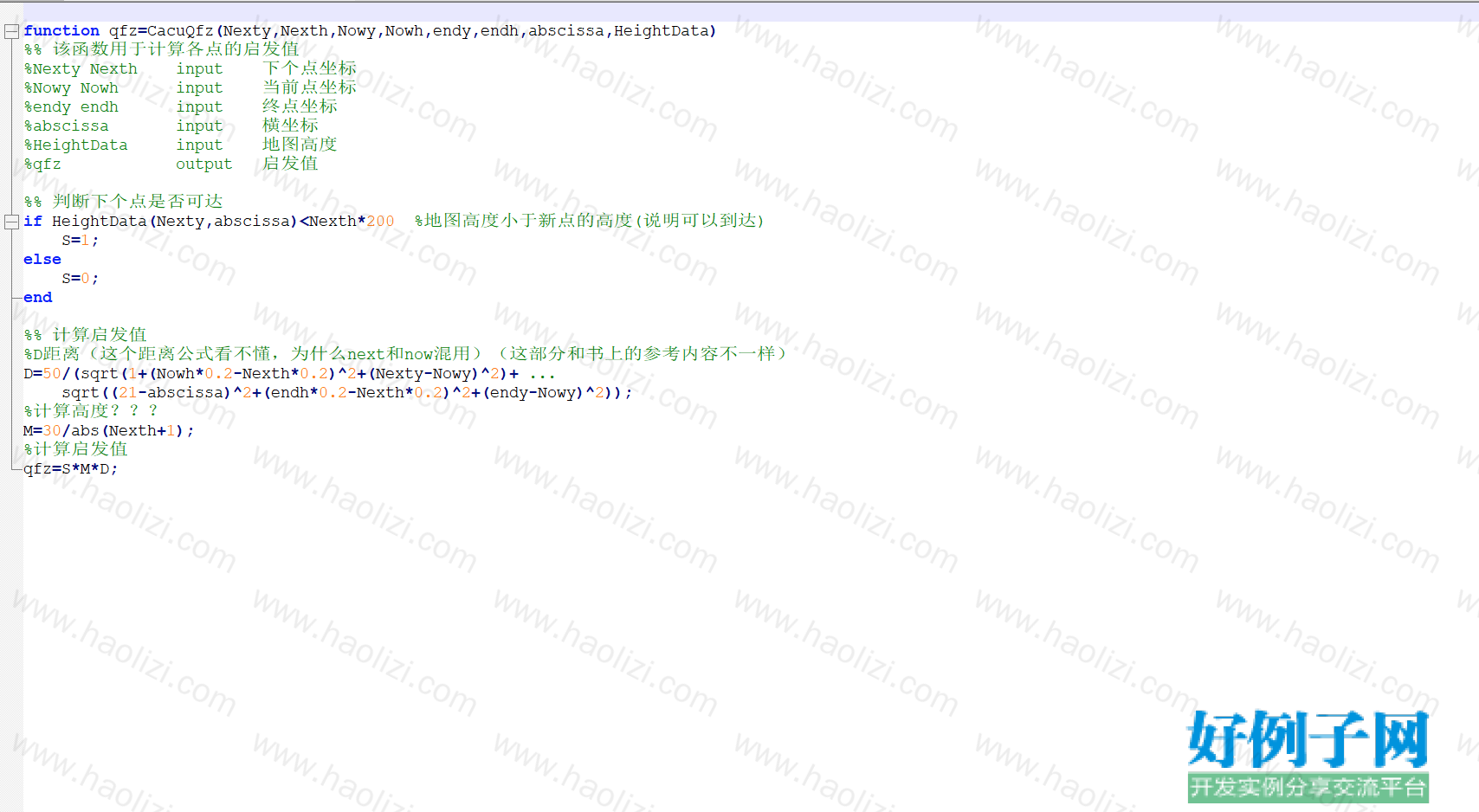Click the '%% 计算启发值' section header
The image size is (1479, 812).
click(x=86, y=334)
